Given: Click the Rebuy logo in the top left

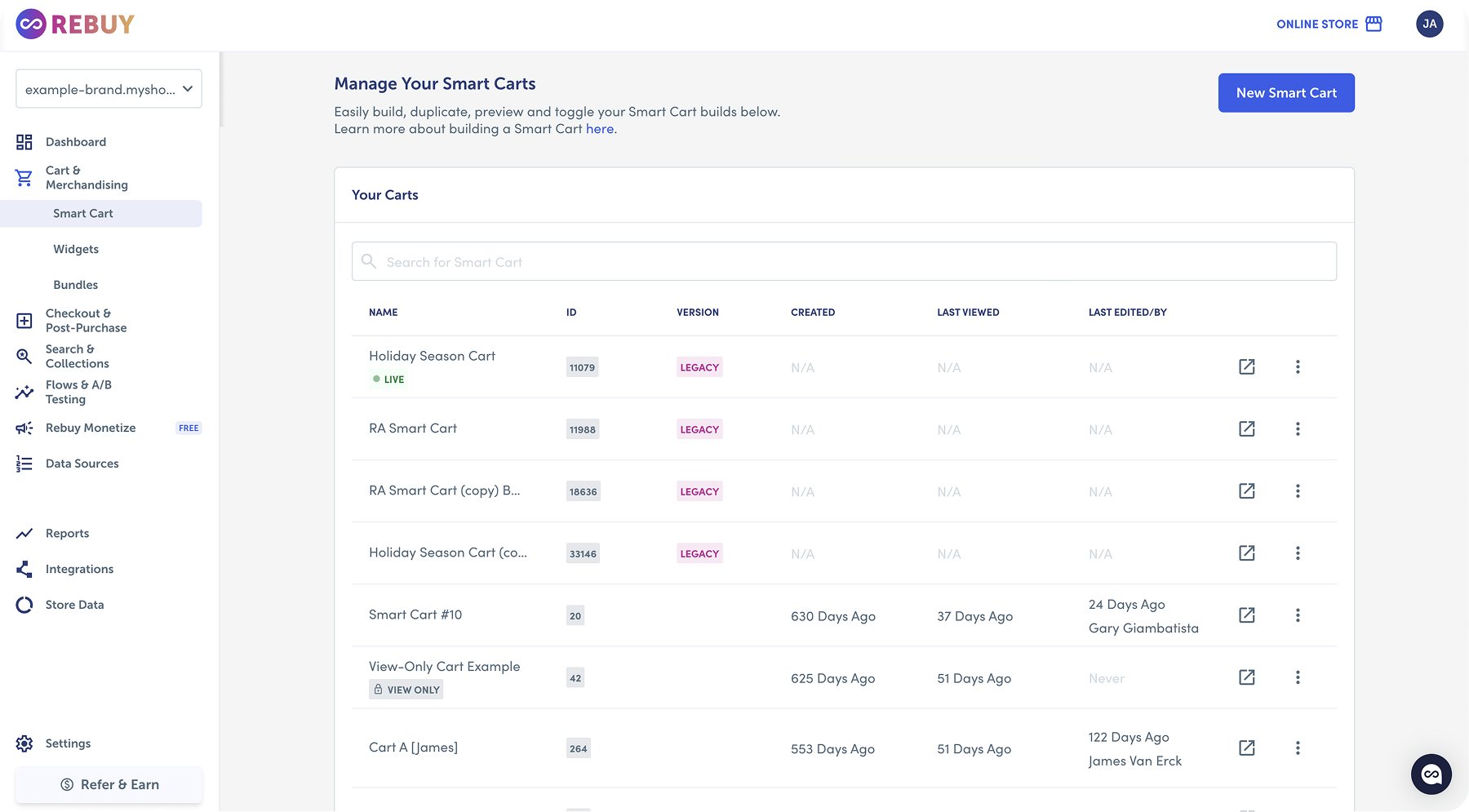Looking at the screenshot, I should (x=73, y=24).
